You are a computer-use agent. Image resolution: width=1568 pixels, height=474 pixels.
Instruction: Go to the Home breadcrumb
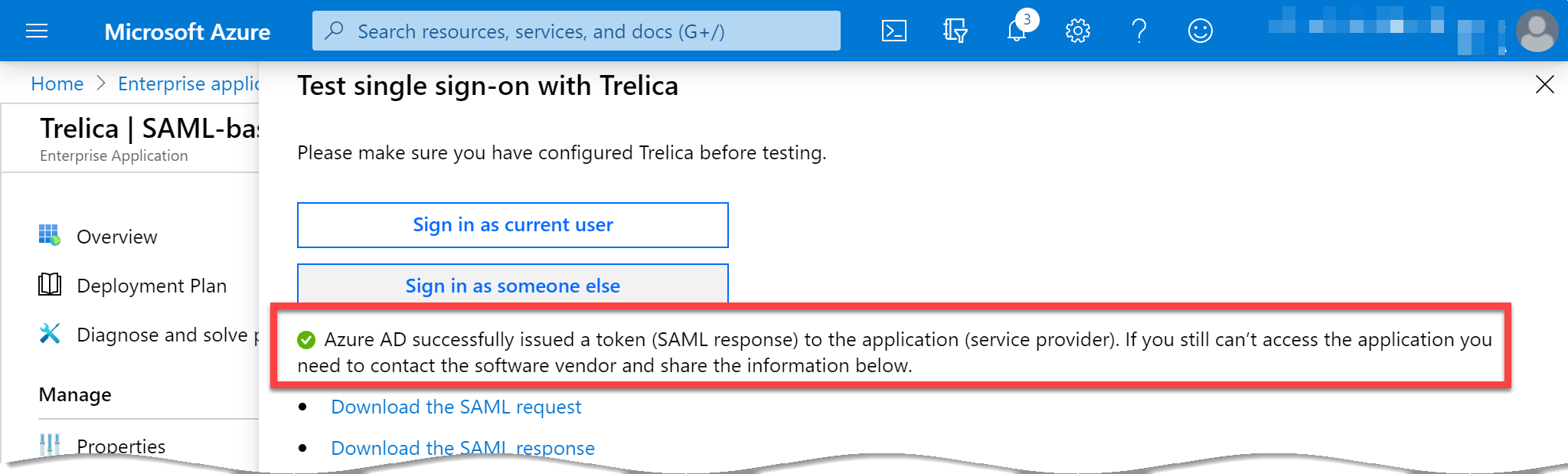tap(57, 83)
